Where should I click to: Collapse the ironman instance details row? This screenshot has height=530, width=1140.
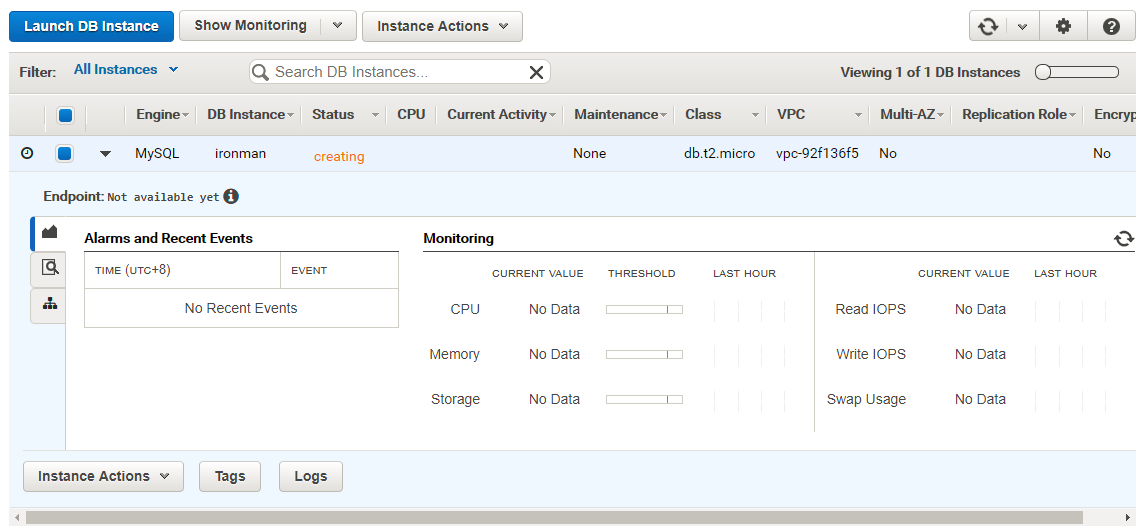pyautogui.click(x=105, y=154)
